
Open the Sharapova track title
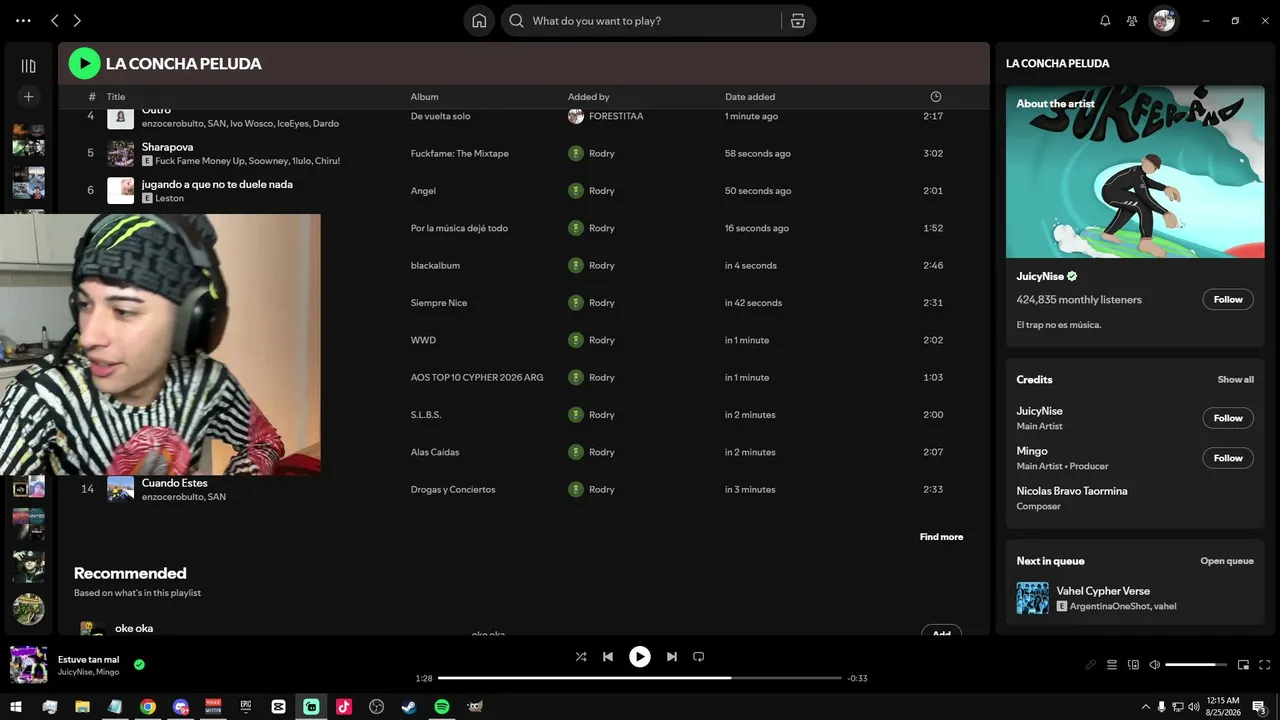(x=168, y=147)
